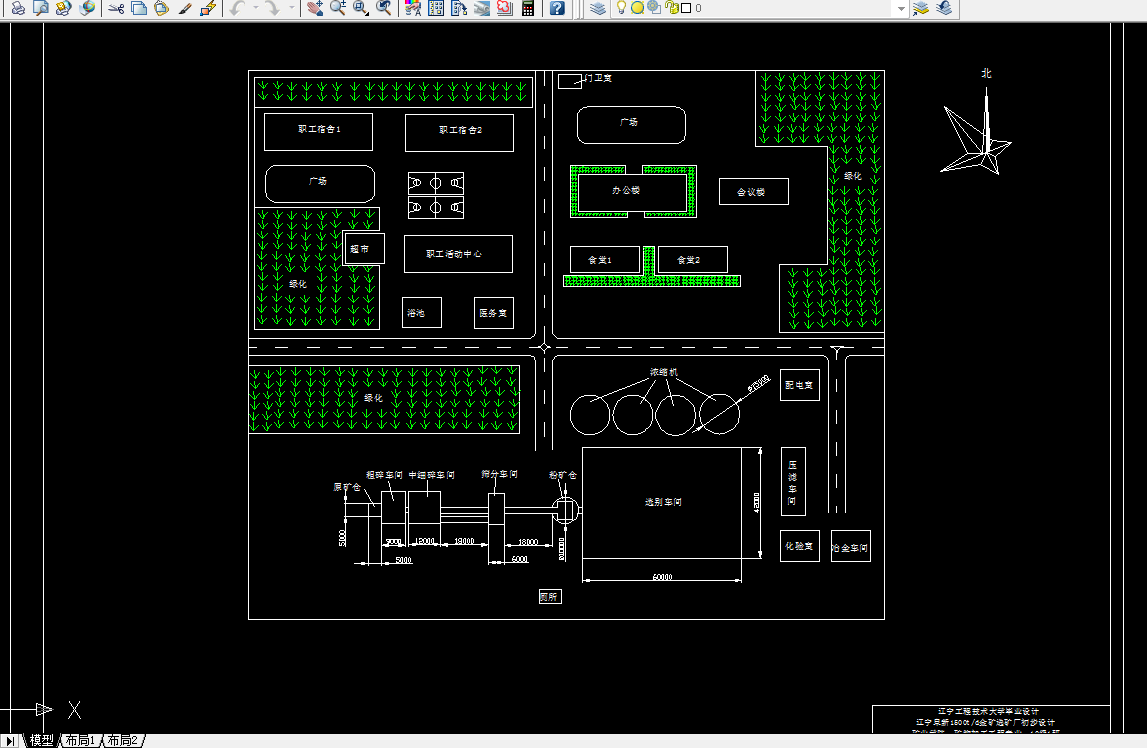Paste from clipboard icon
The height and width of the screenshot is (748, 1147).
(162, 8)
